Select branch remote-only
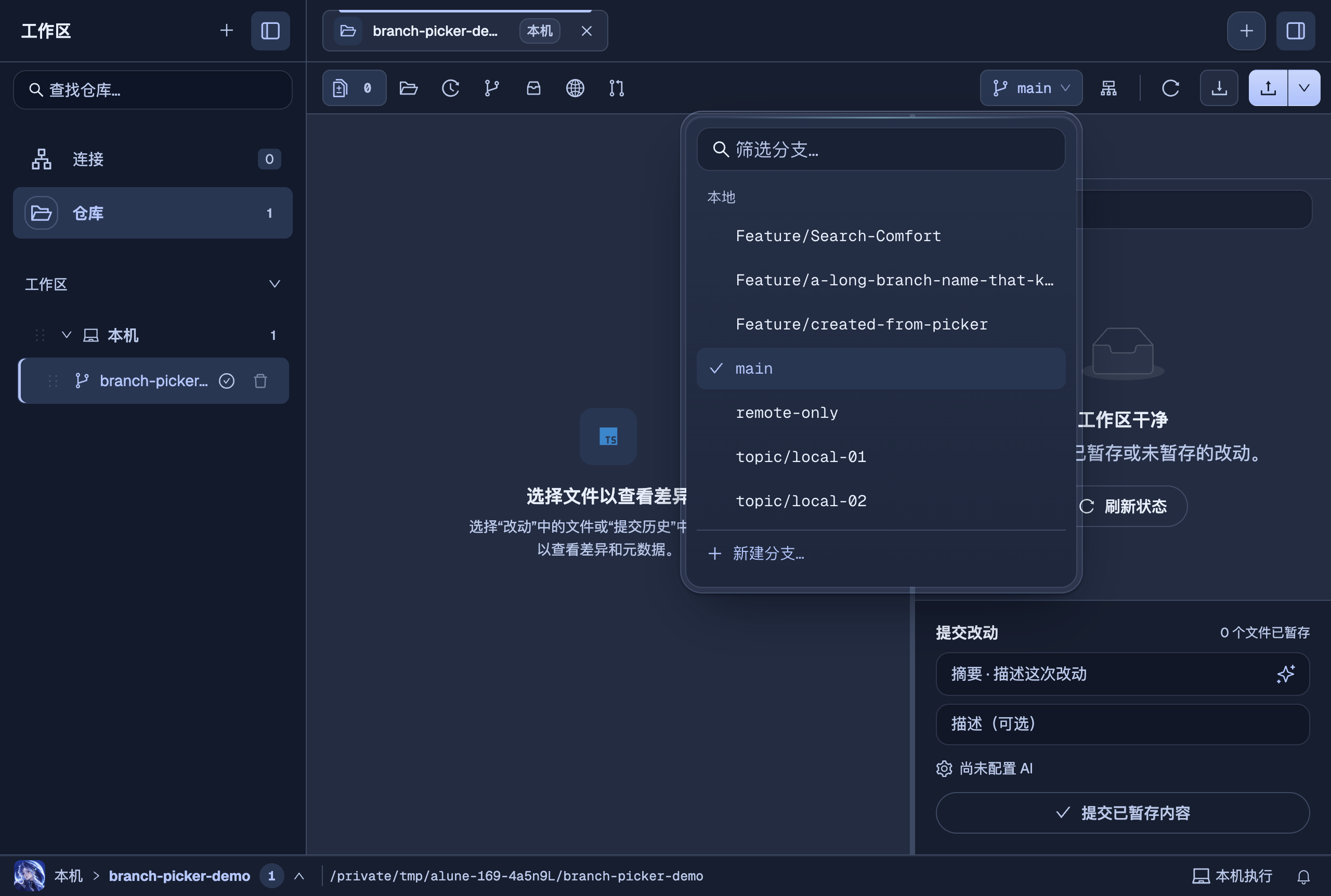The image size is (1331, 896). (x=881, y=413)
